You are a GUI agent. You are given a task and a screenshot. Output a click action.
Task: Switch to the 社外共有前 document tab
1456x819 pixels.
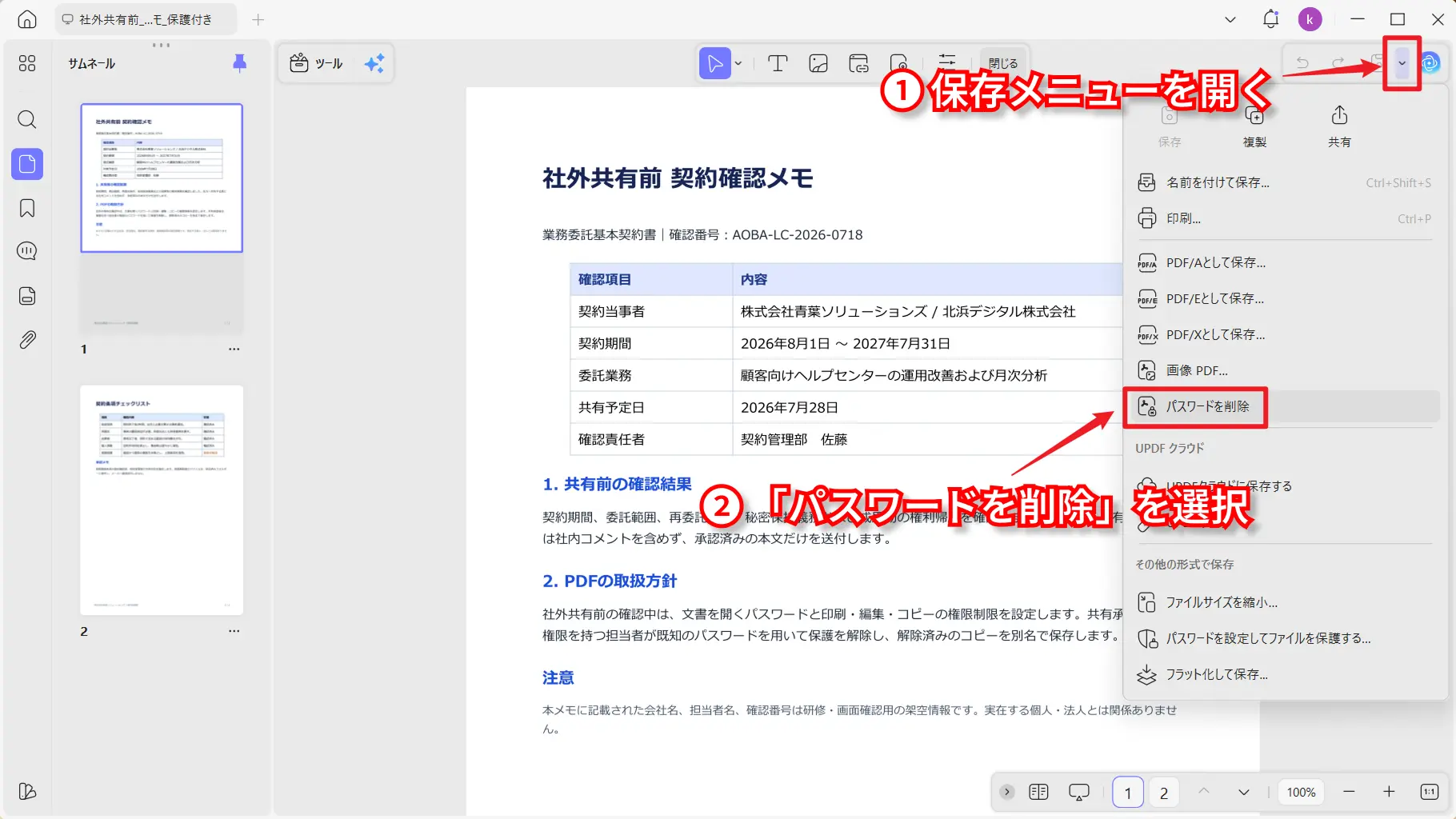[146, 20]
